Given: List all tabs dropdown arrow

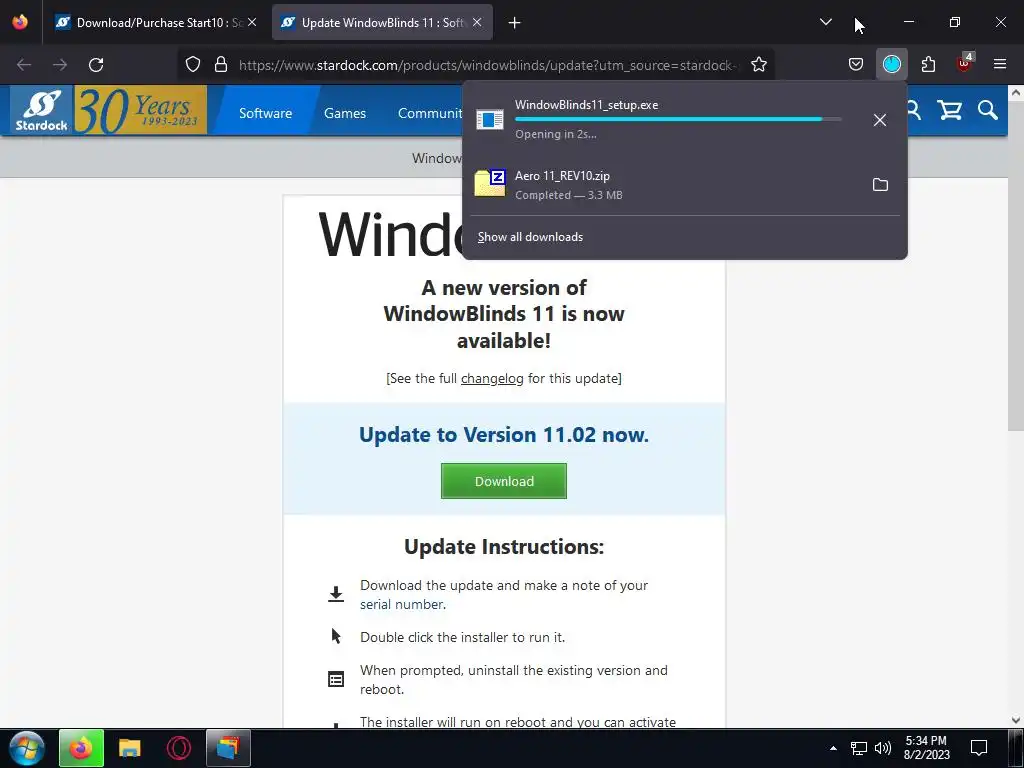Looking at the screenshot, I should (825, 22).
